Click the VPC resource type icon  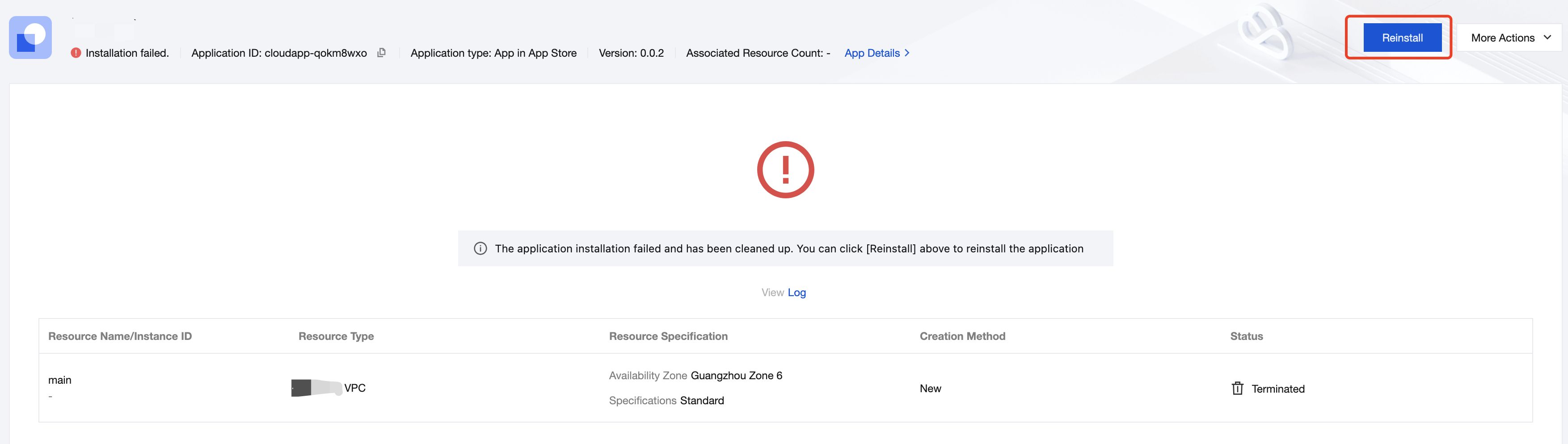[x=316, y=388]
